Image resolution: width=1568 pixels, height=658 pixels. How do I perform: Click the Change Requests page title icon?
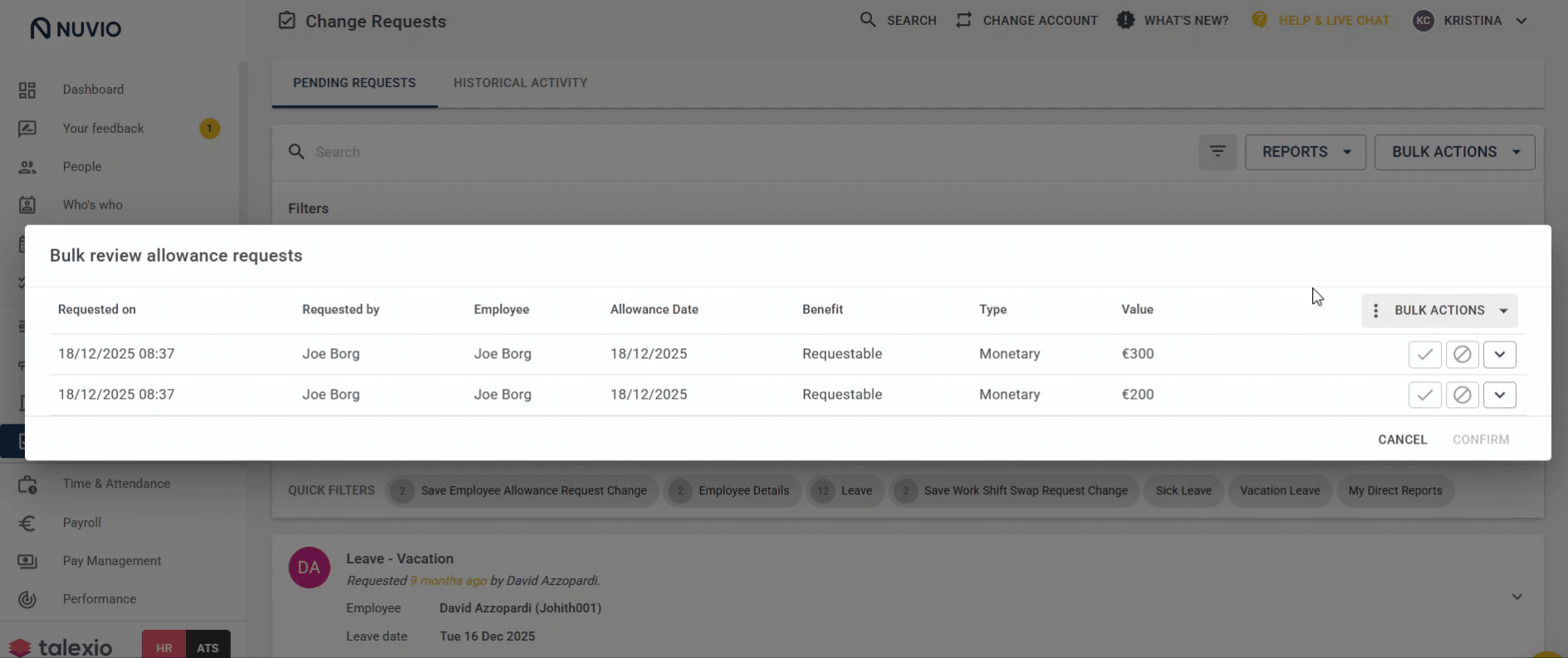coord(287,21)
